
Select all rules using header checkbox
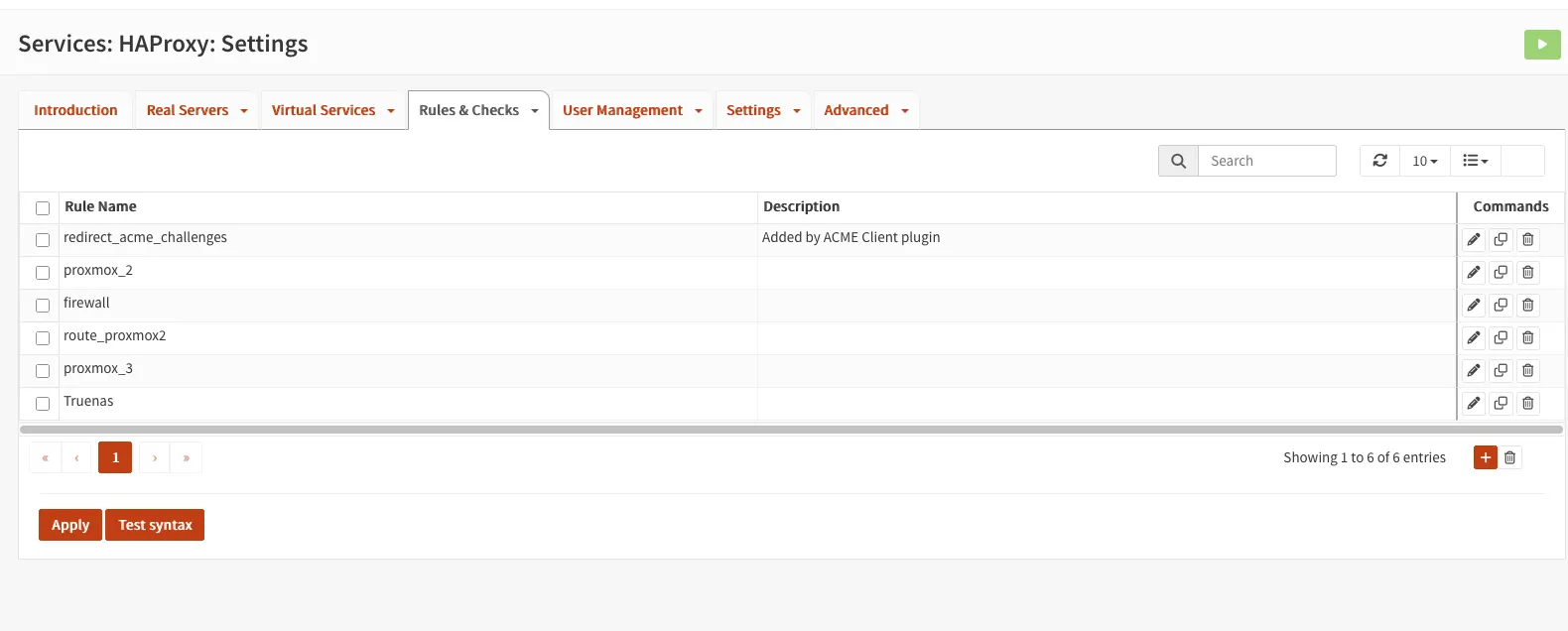click(x=43, y=208)
